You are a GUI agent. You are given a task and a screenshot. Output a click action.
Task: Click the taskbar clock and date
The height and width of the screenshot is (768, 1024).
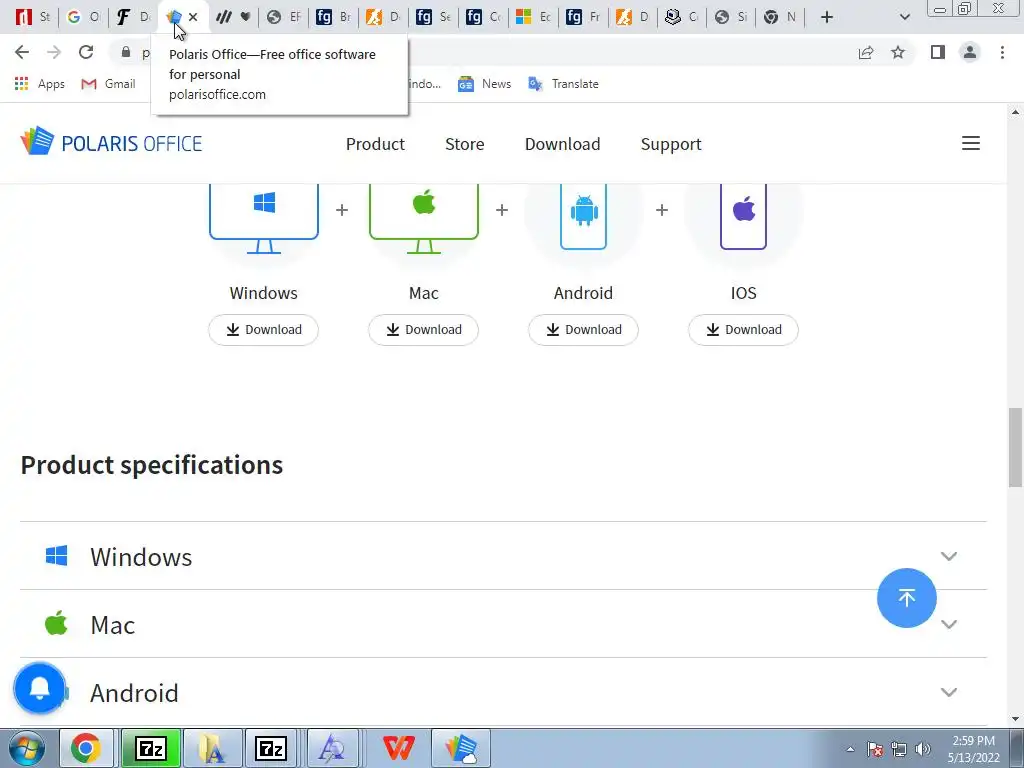click(974, 749)
